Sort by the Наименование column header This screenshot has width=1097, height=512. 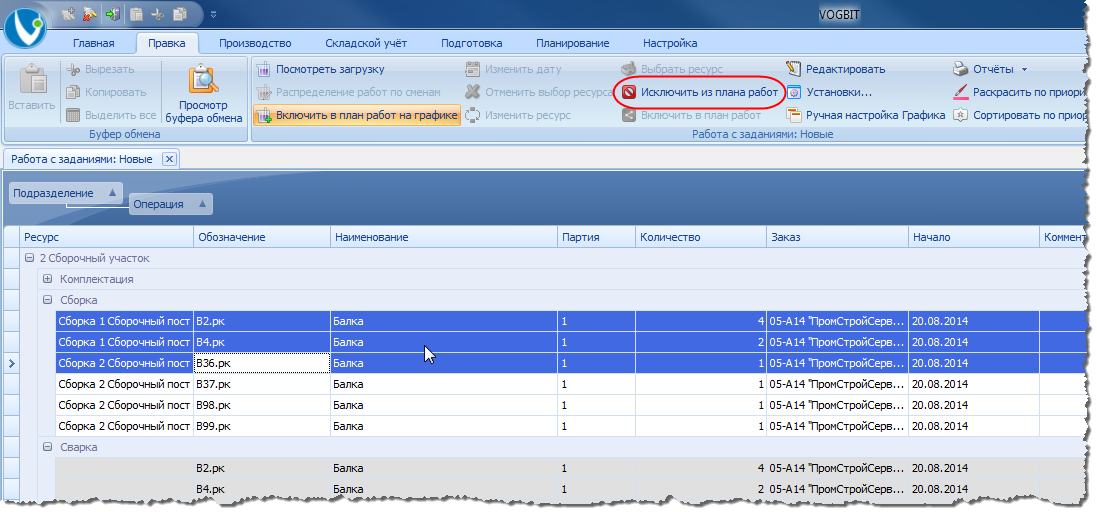[444, 237]
